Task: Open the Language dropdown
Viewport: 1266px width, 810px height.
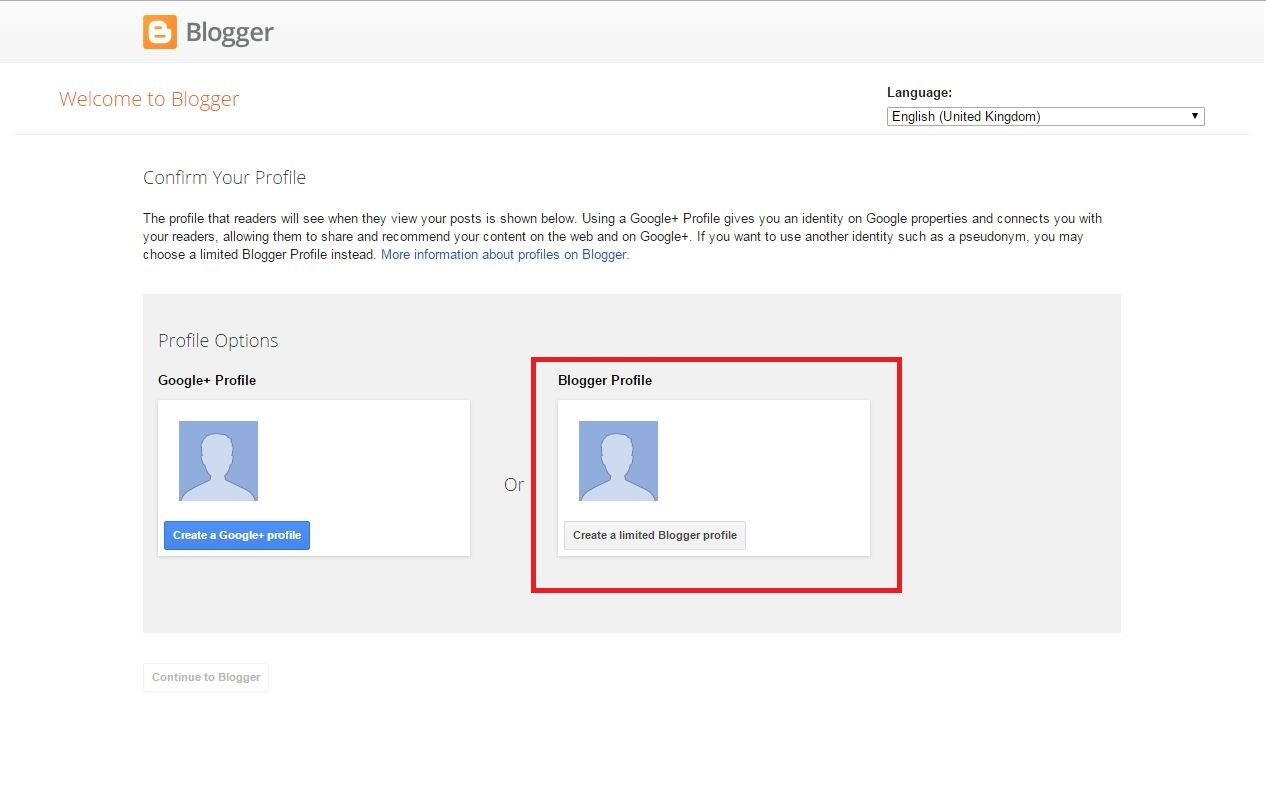Action: point(1045,117)
